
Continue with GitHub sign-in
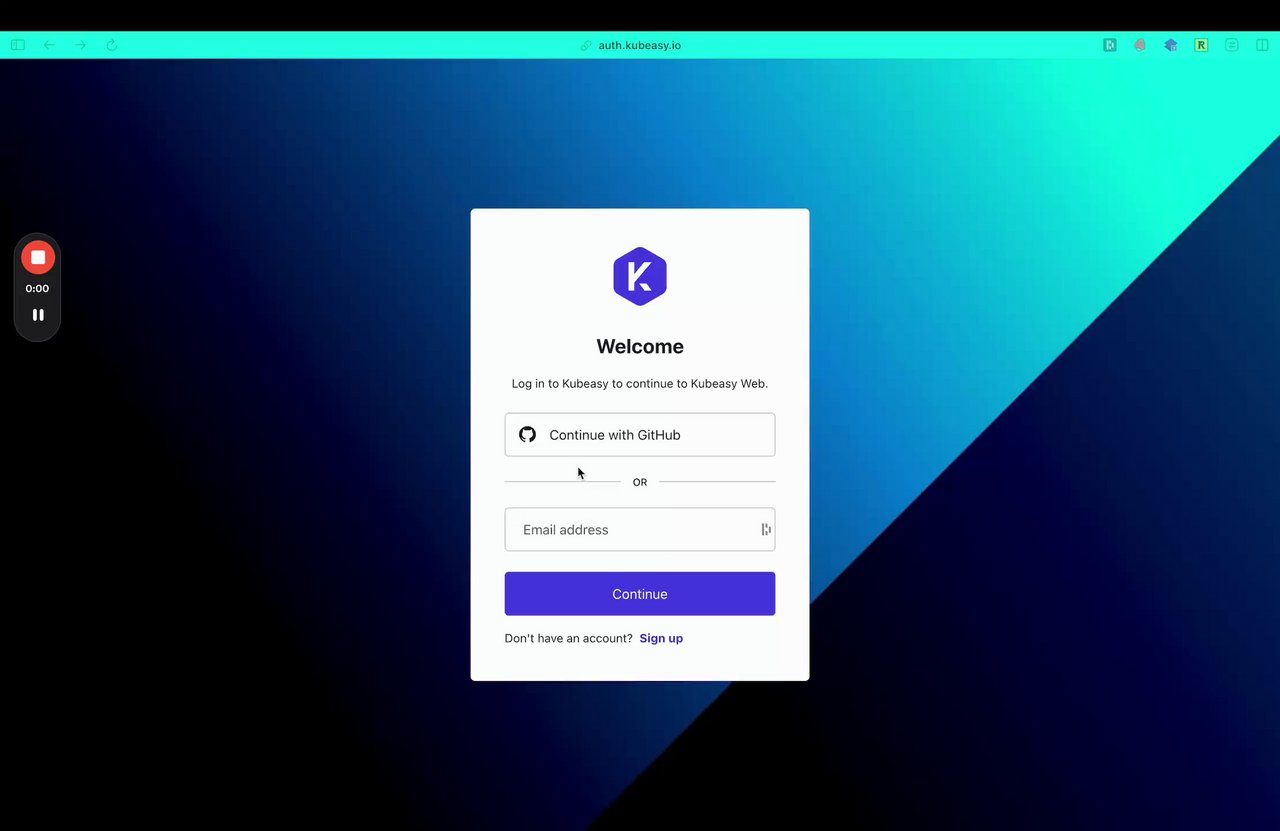click(640, 435)
